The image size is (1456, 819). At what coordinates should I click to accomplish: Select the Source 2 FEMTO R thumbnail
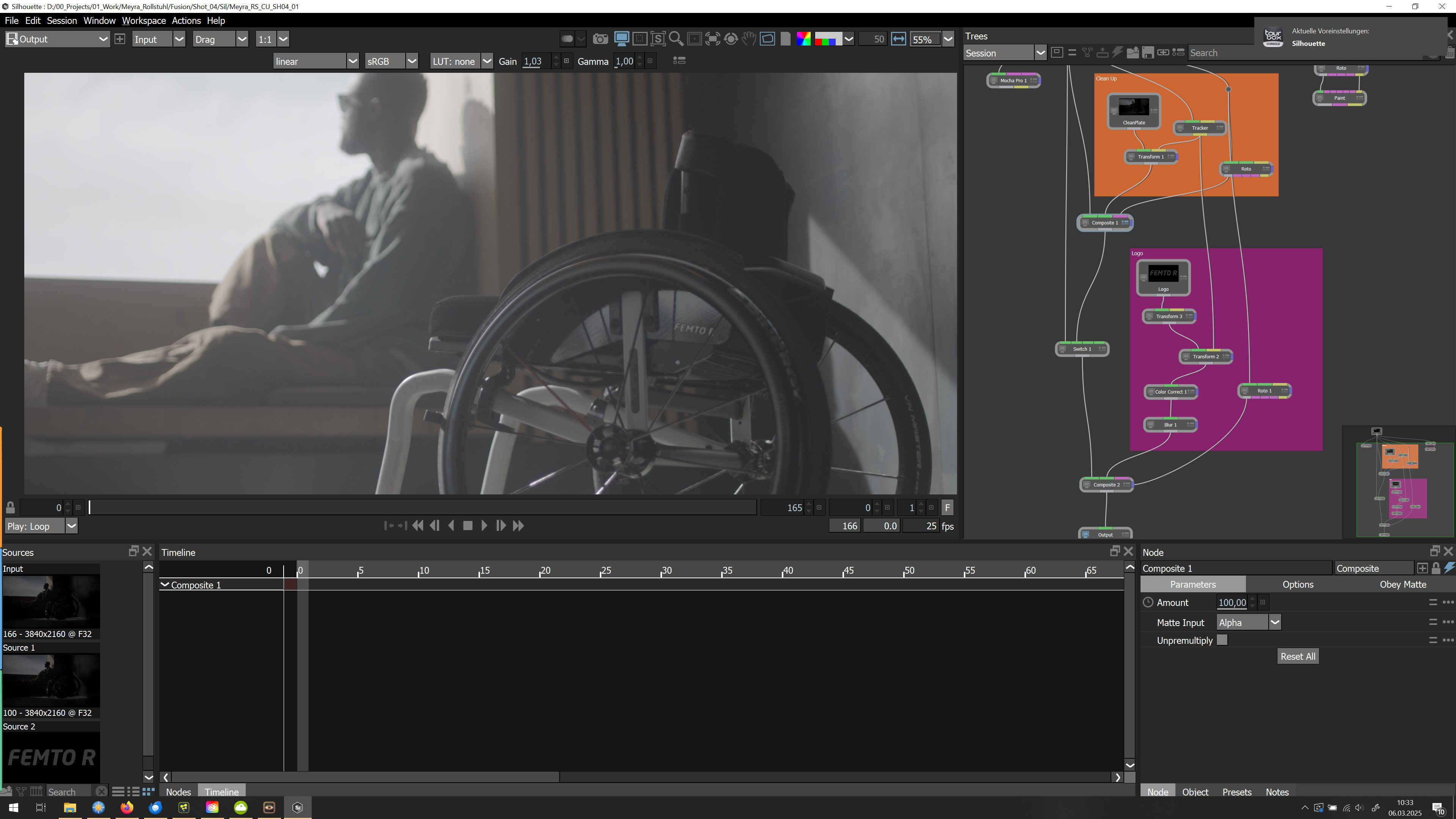click(51, 758)
